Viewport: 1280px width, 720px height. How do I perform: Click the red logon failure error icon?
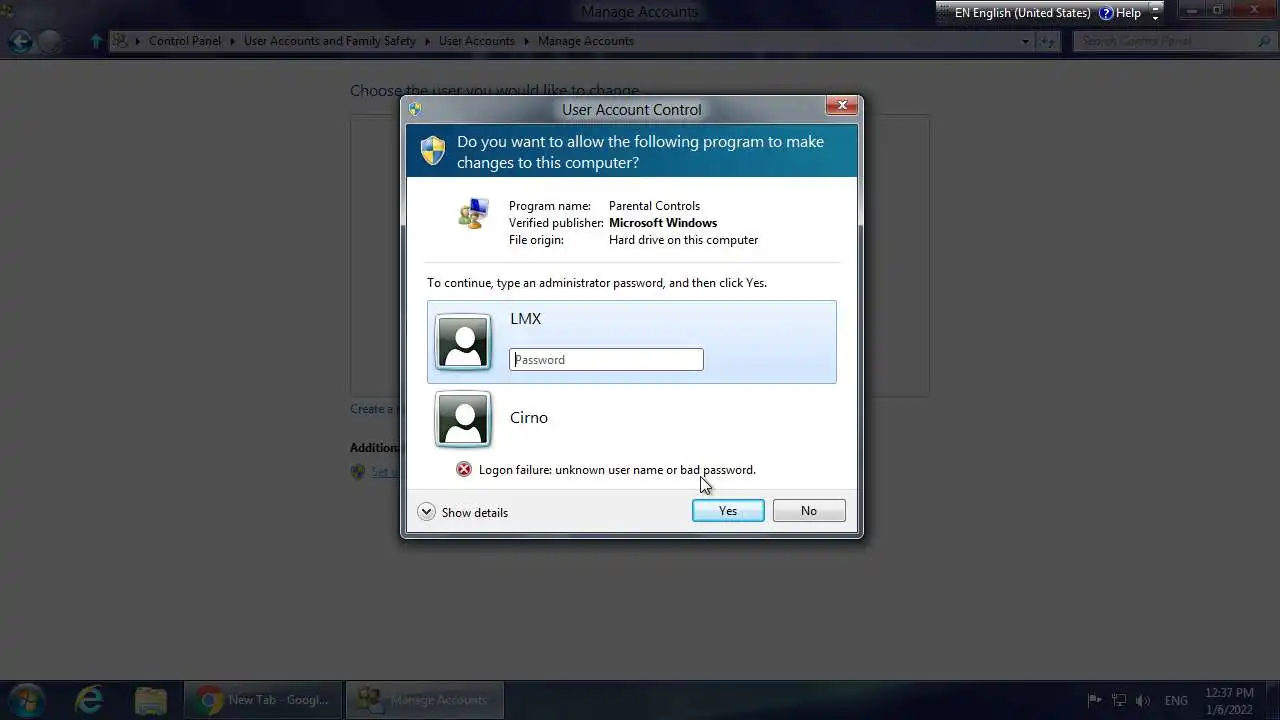point(464,469)
